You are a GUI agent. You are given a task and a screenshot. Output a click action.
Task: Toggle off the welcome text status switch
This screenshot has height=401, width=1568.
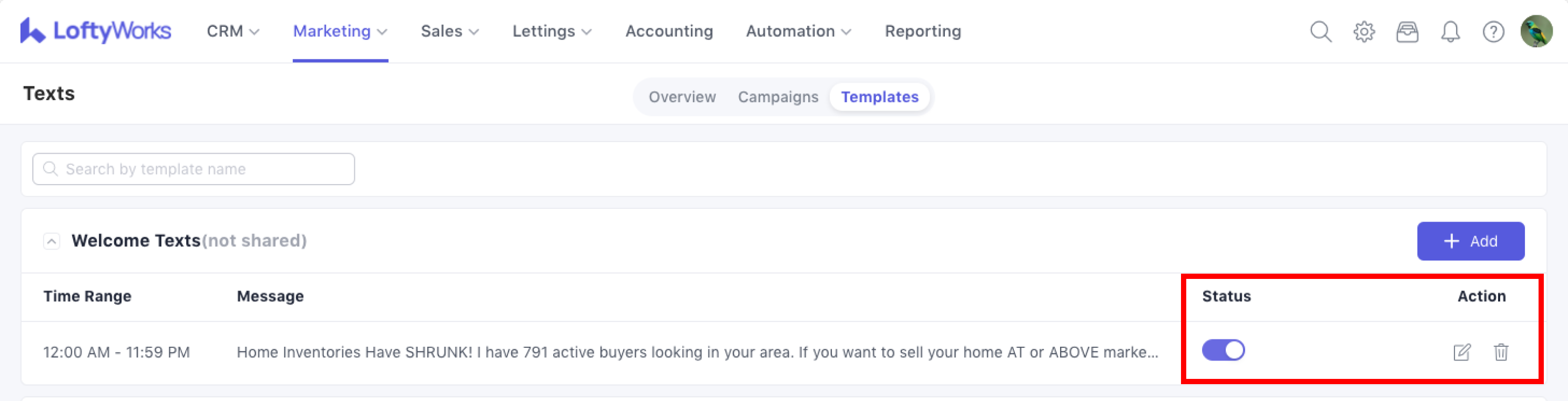coord(1223,350)
